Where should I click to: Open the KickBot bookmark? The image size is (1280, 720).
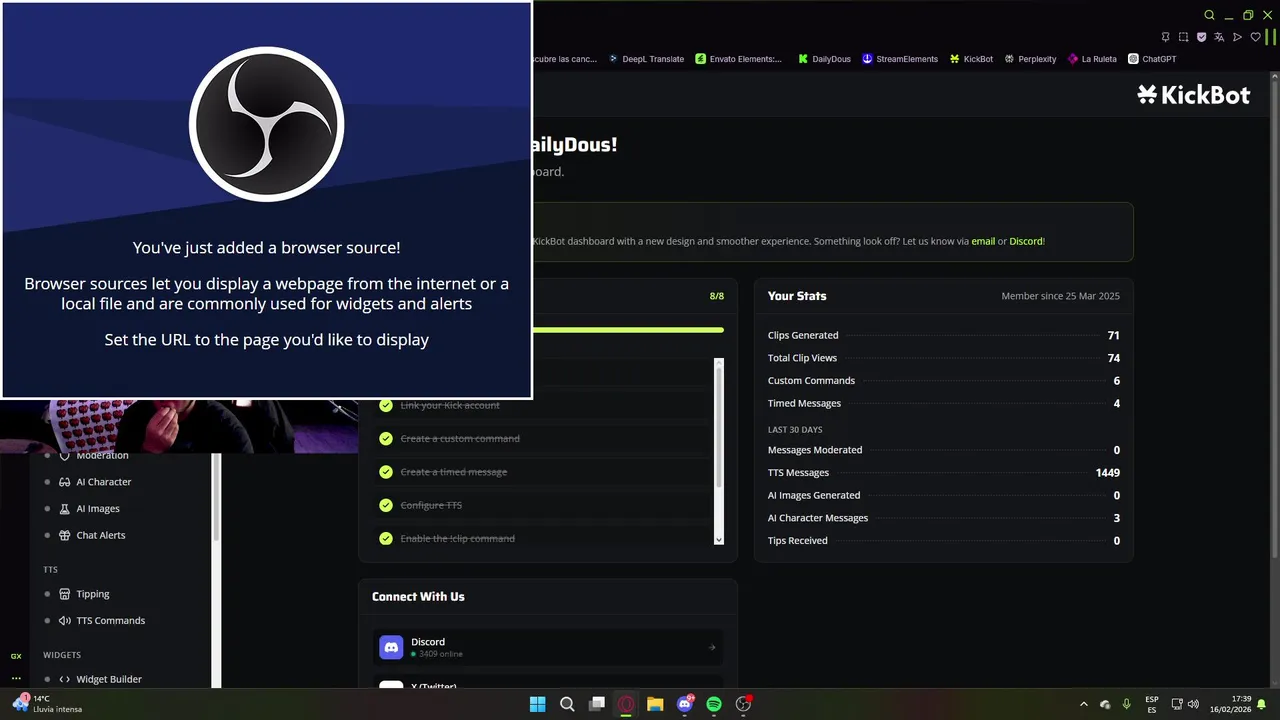[971, 59]
